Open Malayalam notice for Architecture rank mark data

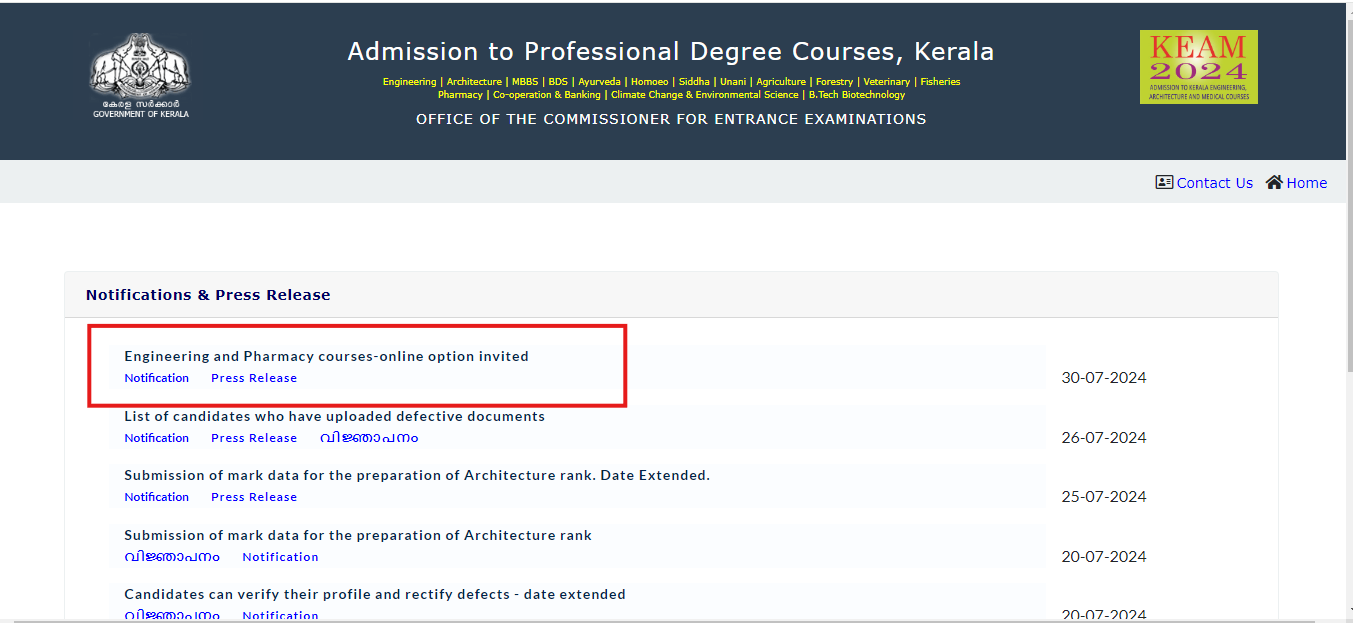coord(172,557)
